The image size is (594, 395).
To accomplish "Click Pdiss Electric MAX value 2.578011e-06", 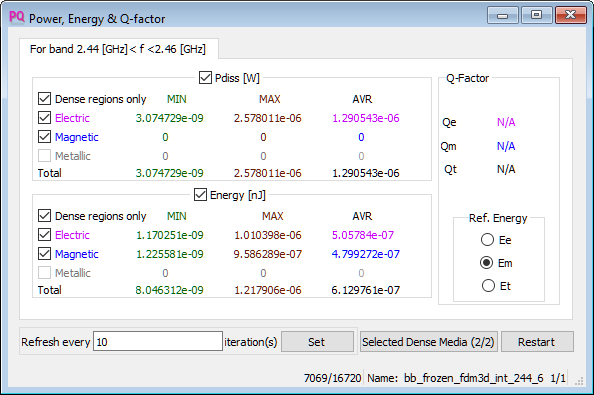I will tap(268, 118).
